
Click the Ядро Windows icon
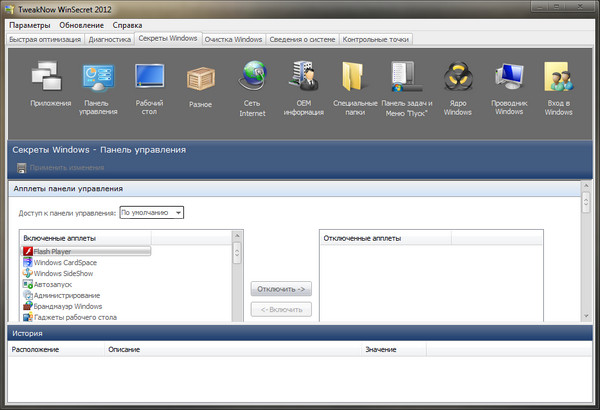click(457, 79)
